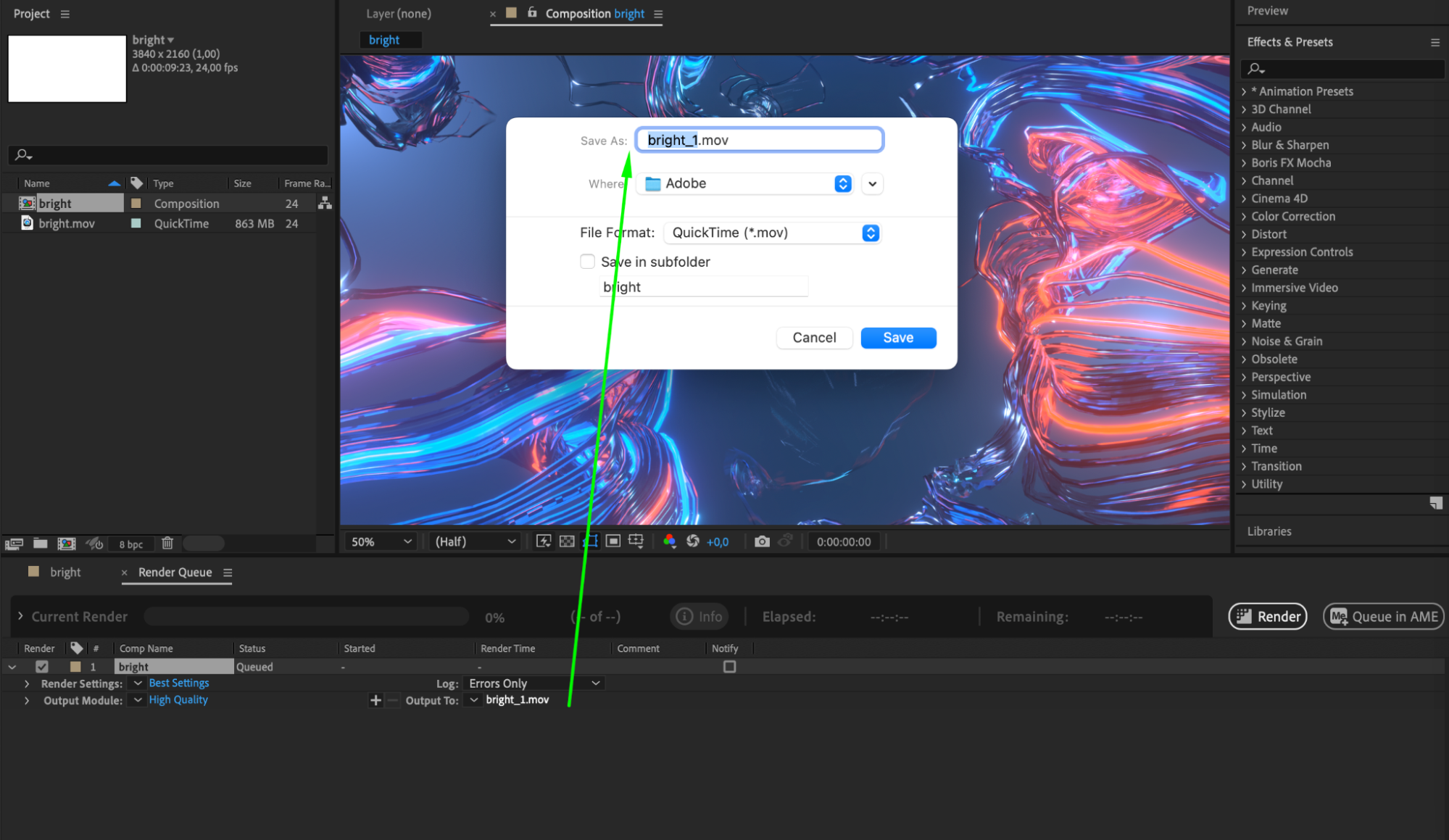Click the reset exposure icon
Image resolution: width=1449 pixels, height=840 pixels.
coord(693,541)
